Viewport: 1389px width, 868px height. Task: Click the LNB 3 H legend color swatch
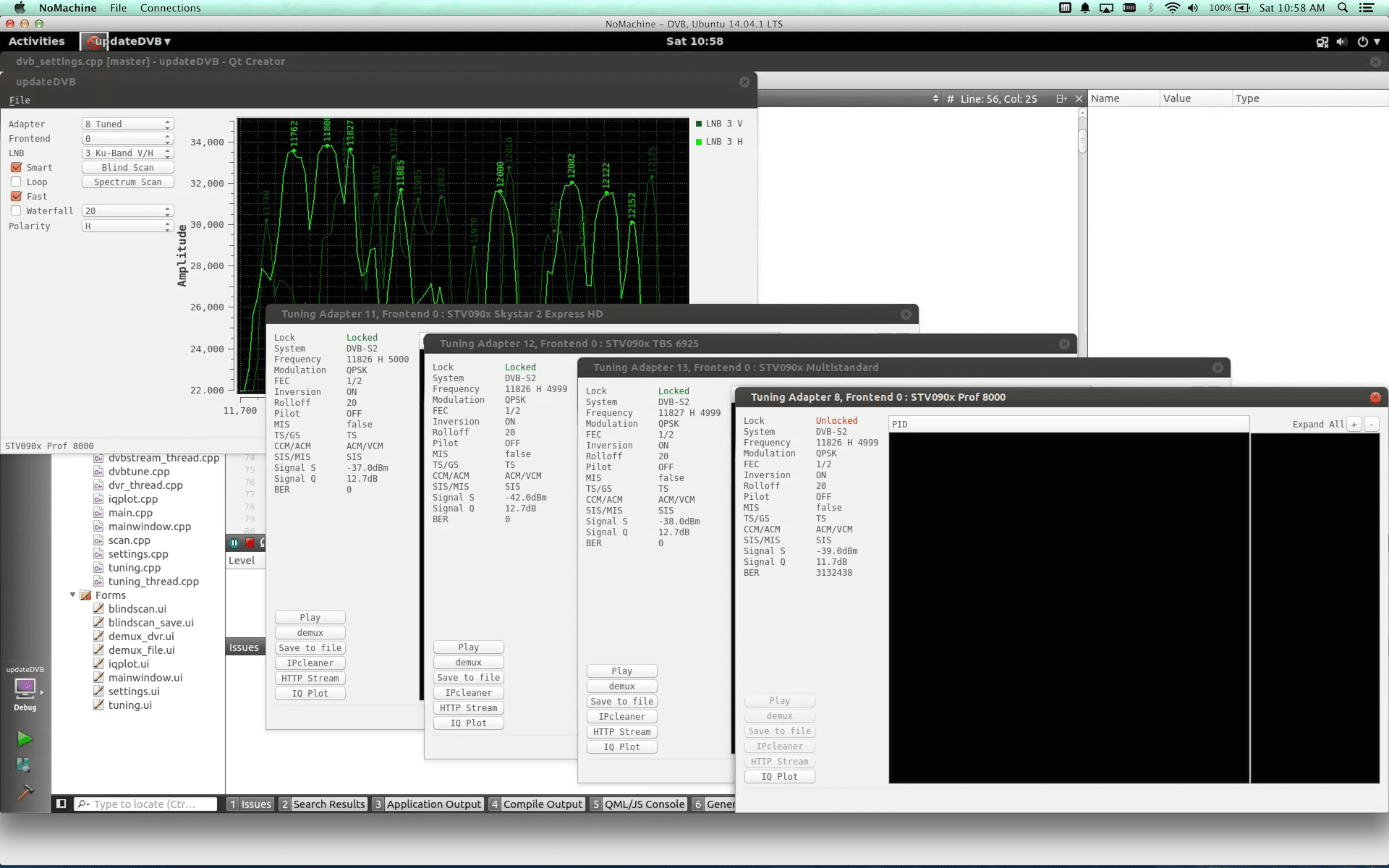(699, 142)
